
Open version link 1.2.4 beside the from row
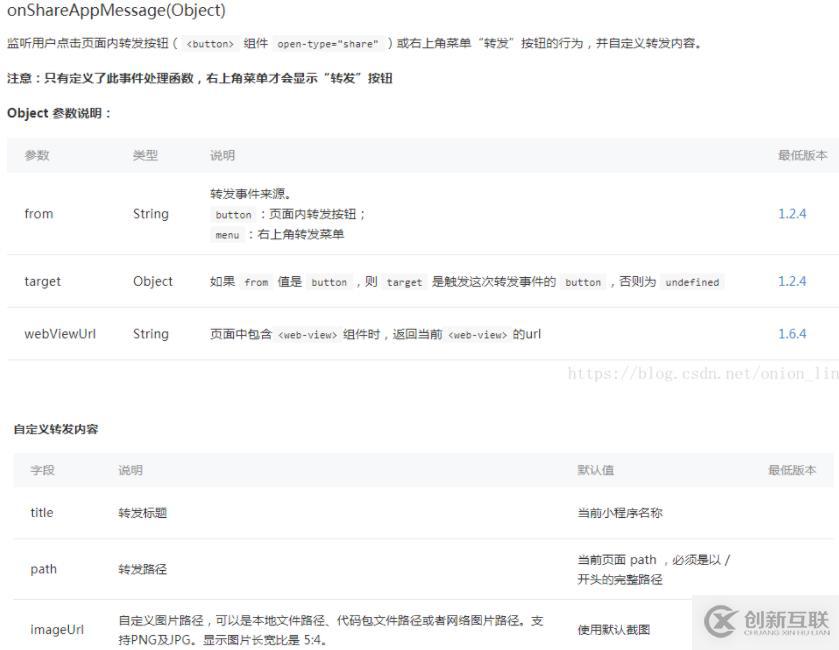point(794,213)
